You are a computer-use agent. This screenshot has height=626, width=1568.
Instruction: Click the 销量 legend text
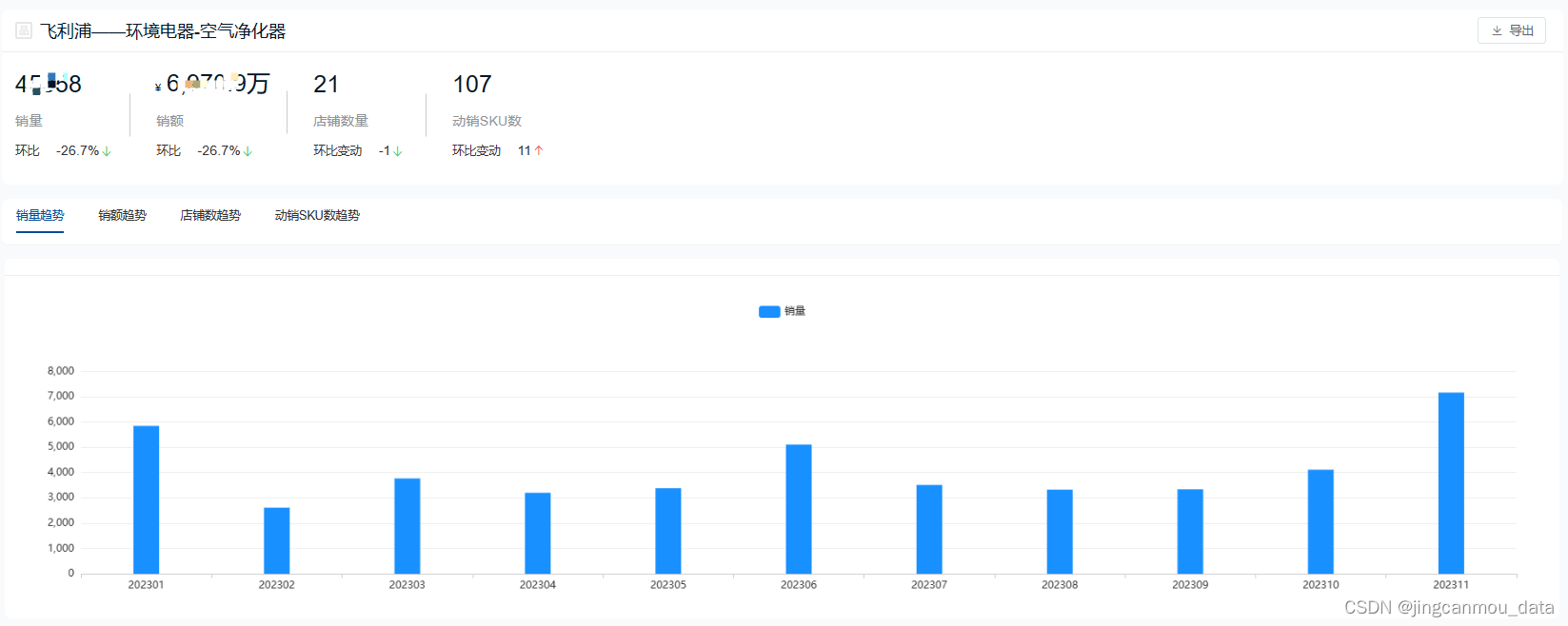[795, 311]
